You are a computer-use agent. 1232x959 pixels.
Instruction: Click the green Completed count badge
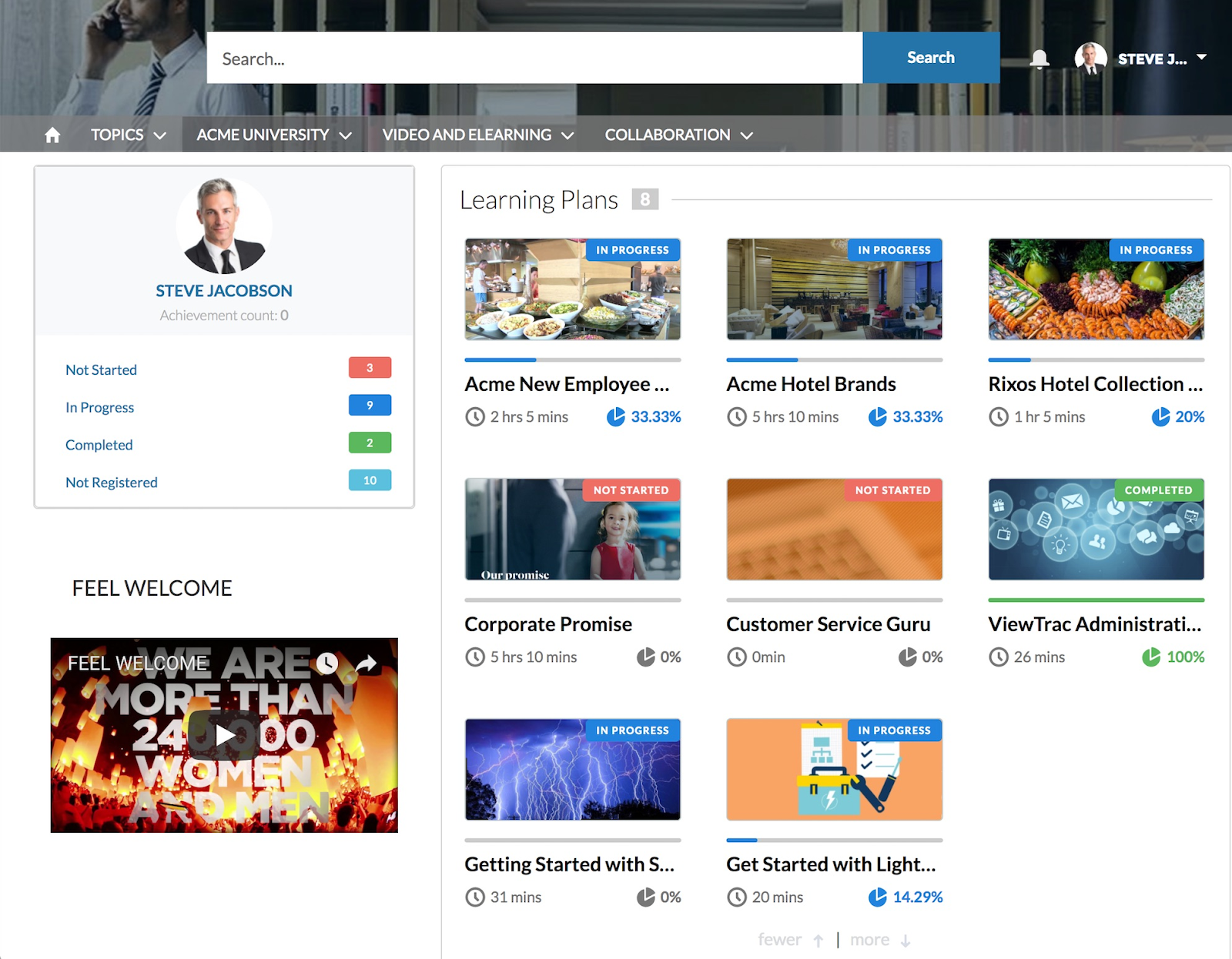370,443
